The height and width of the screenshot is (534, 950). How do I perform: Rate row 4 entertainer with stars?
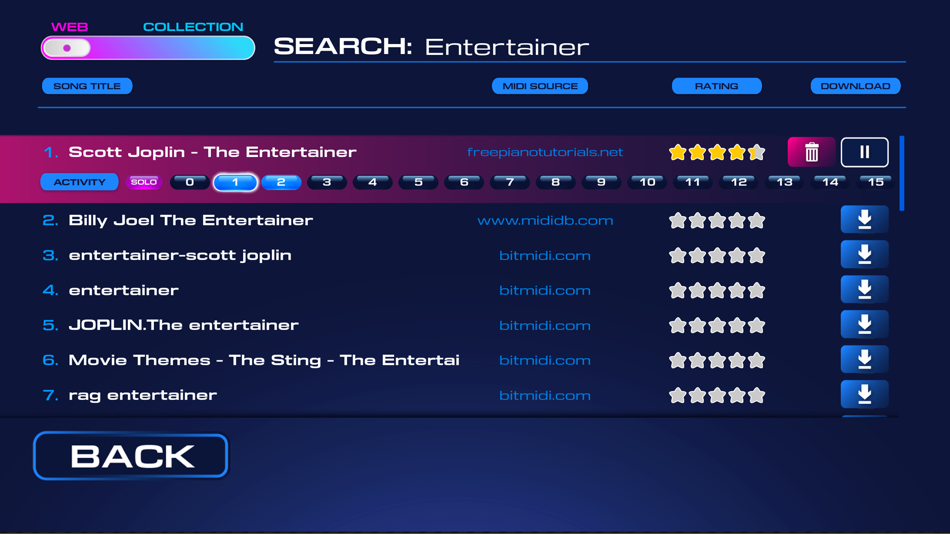coord(717,291)
